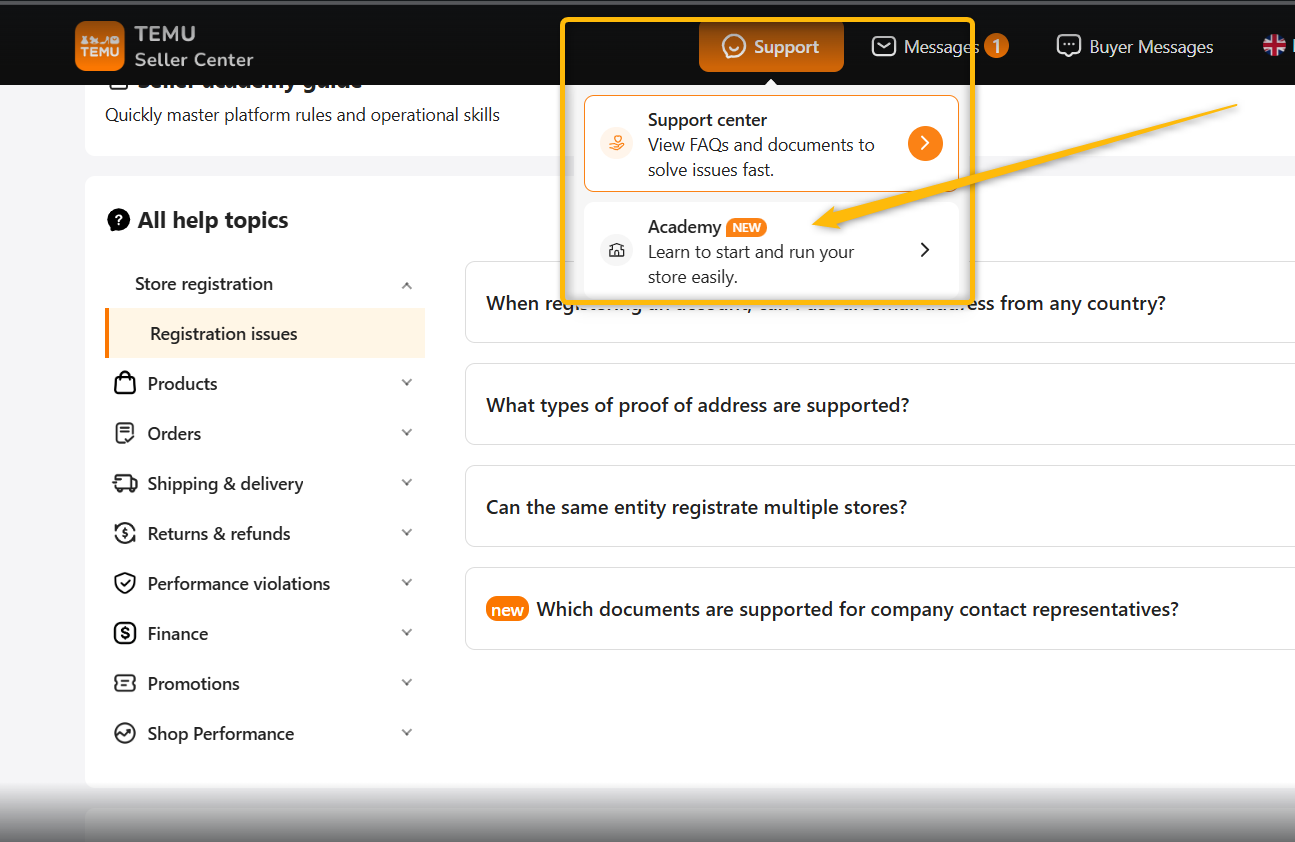The image size is (1295, 842).
Task: Click the Shipping & delivery truck icon
Action: [x=125, y=483]
